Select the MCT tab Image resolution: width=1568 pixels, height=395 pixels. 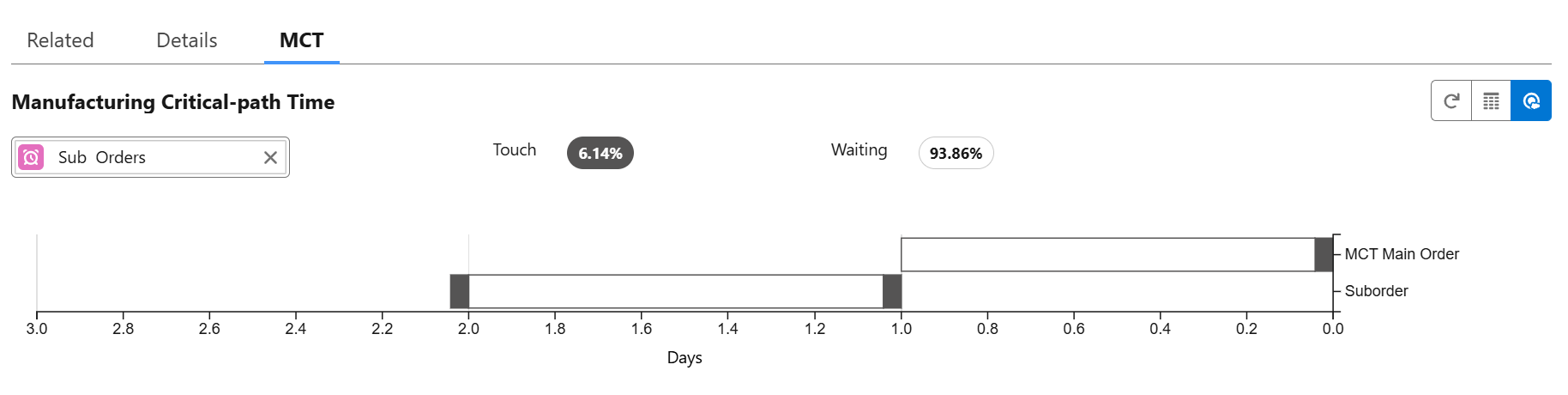301,40
